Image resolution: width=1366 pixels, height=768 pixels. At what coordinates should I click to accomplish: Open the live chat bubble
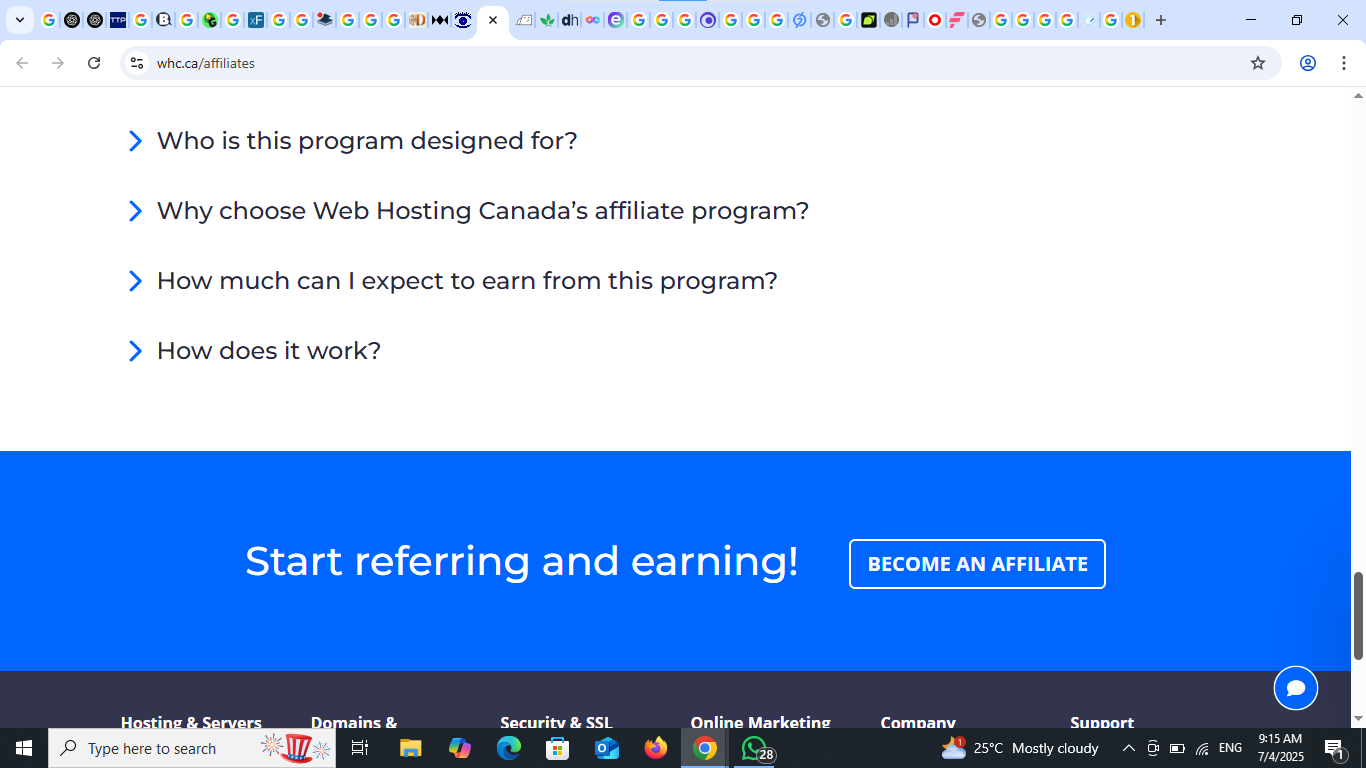pyautogui.click(x=1296, y=688)
